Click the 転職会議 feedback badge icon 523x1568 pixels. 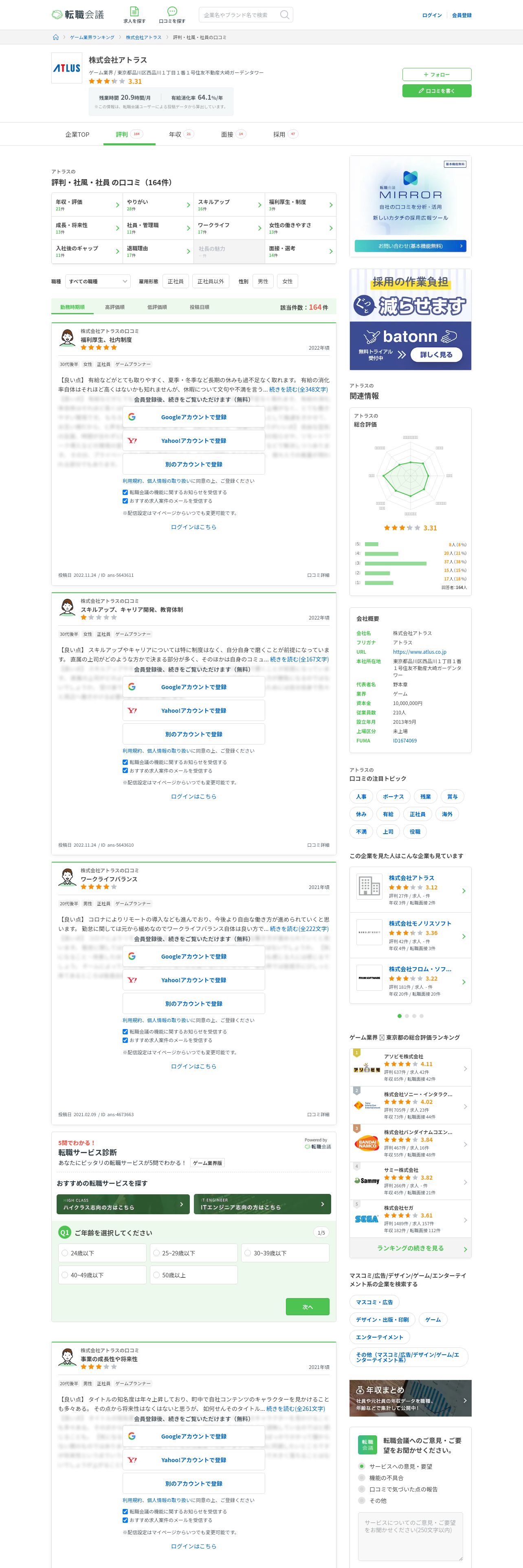367,1444
